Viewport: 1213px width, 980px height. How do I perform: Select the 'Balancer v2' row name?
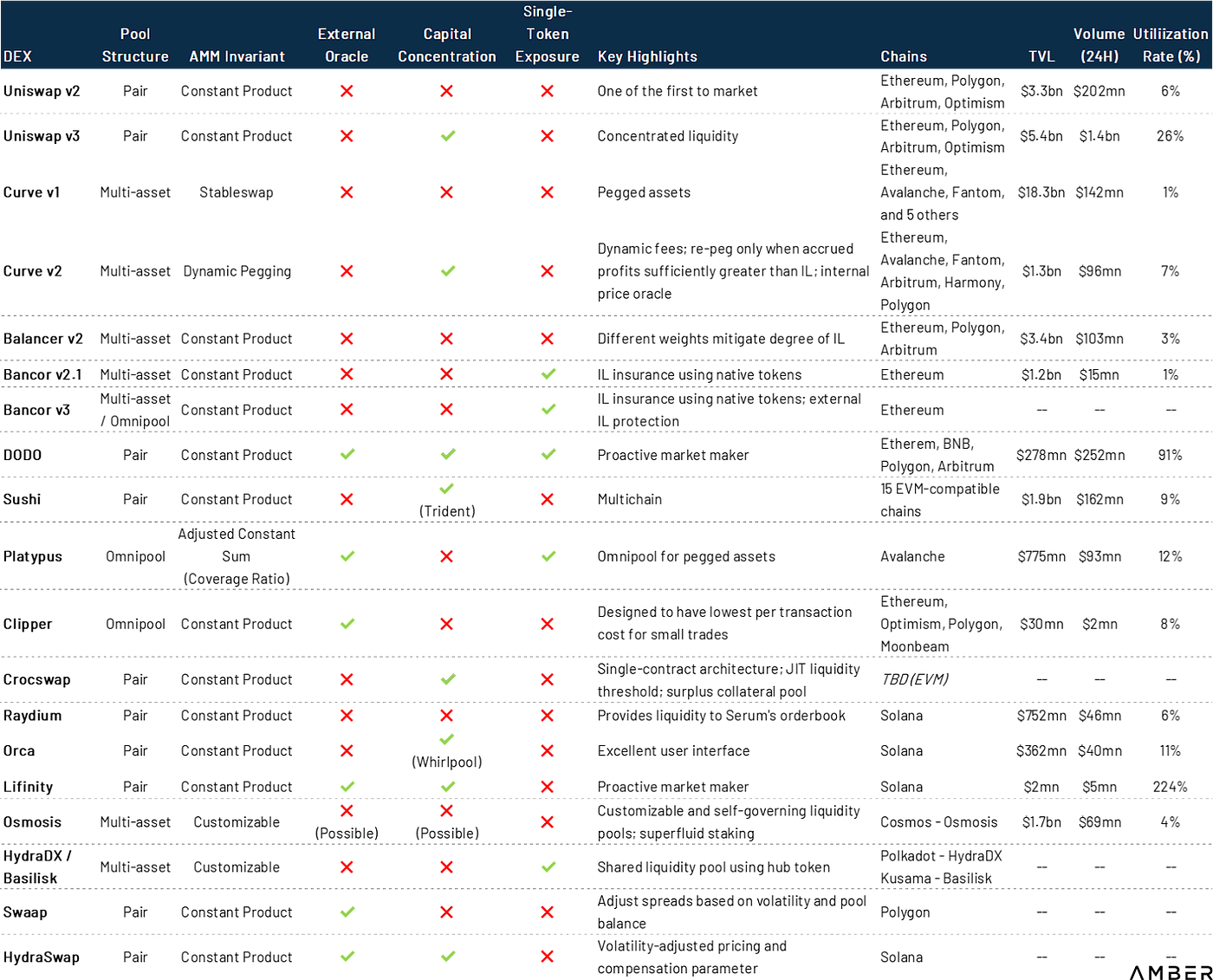click(x=43, y=339)
